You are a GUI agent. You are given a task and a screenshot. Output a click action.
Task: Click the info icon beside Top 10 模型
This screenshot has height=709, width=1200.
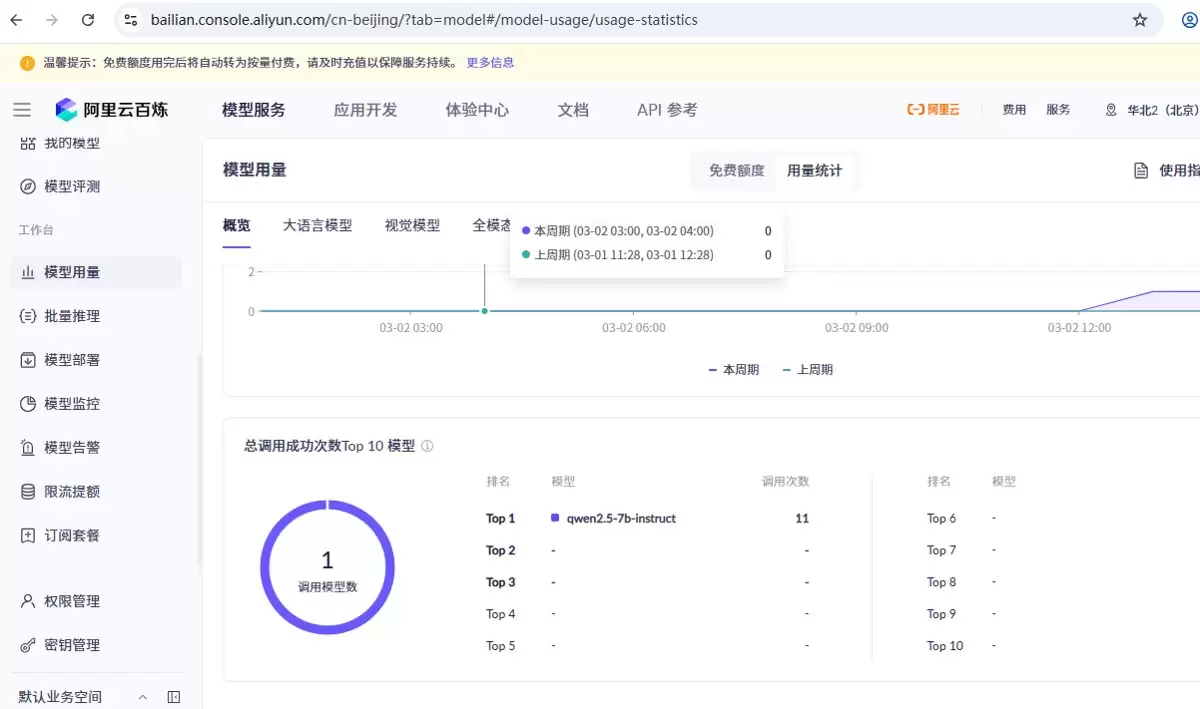427,446
